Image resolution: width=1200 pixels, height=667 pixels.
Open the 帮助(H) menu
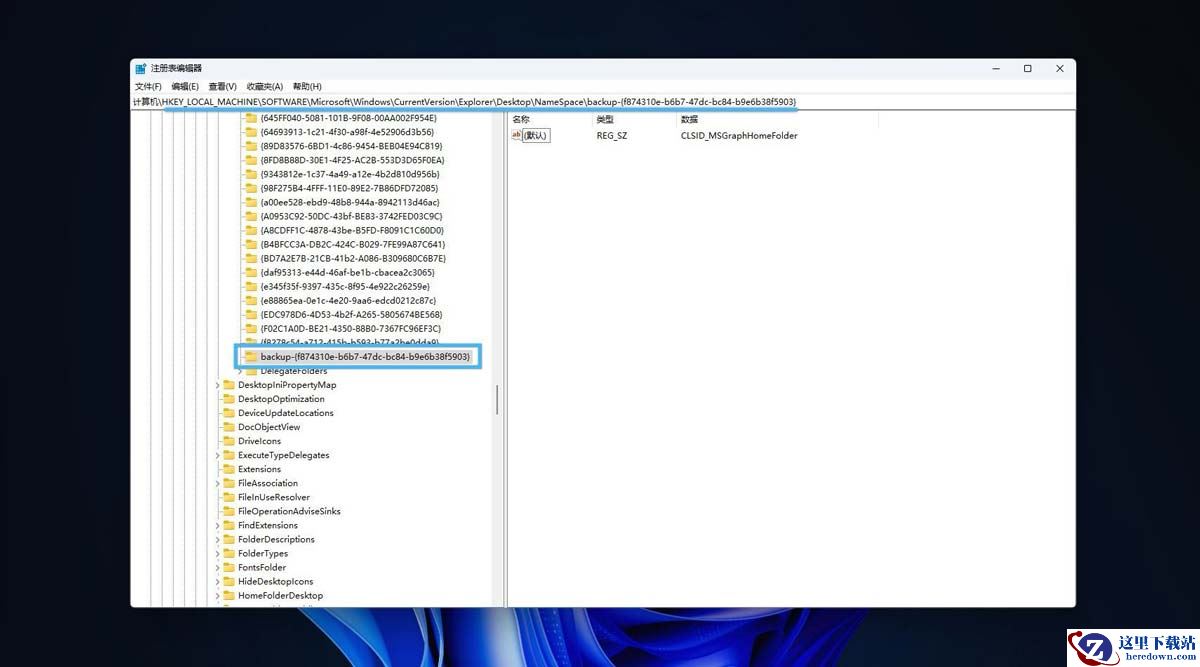(307, 87)
